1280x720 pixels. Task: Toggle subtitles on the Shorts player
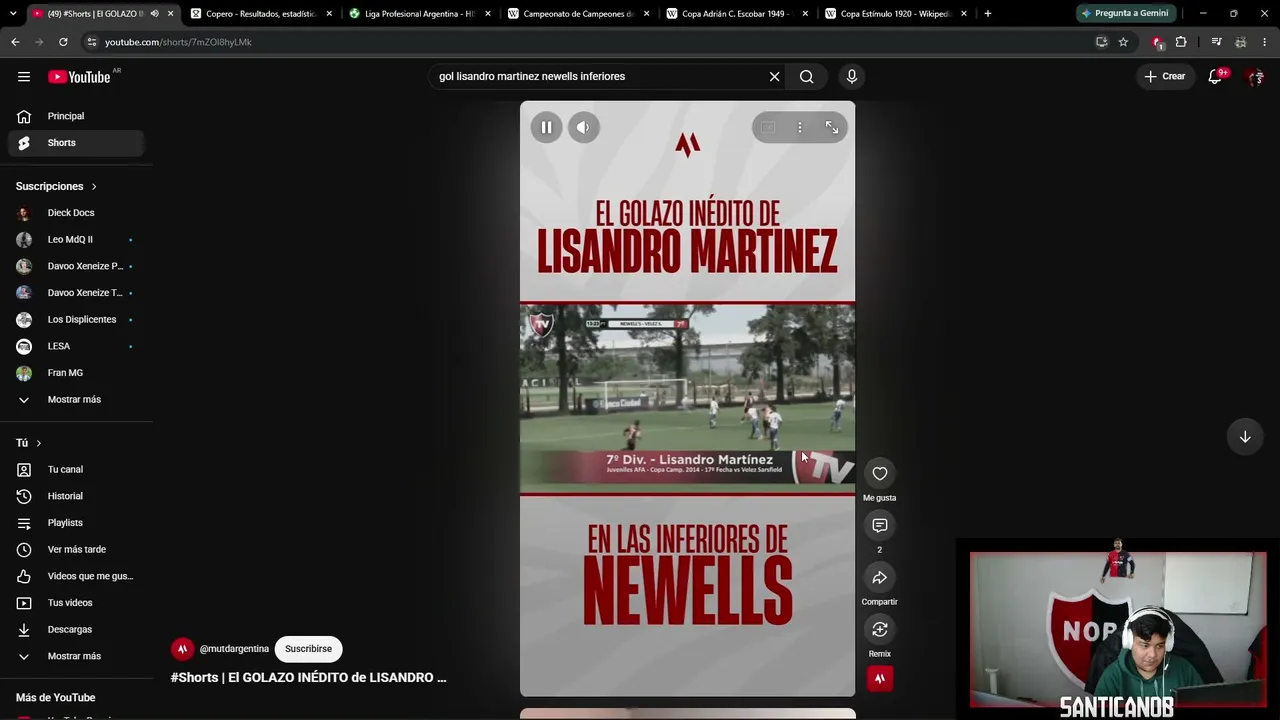768,127
